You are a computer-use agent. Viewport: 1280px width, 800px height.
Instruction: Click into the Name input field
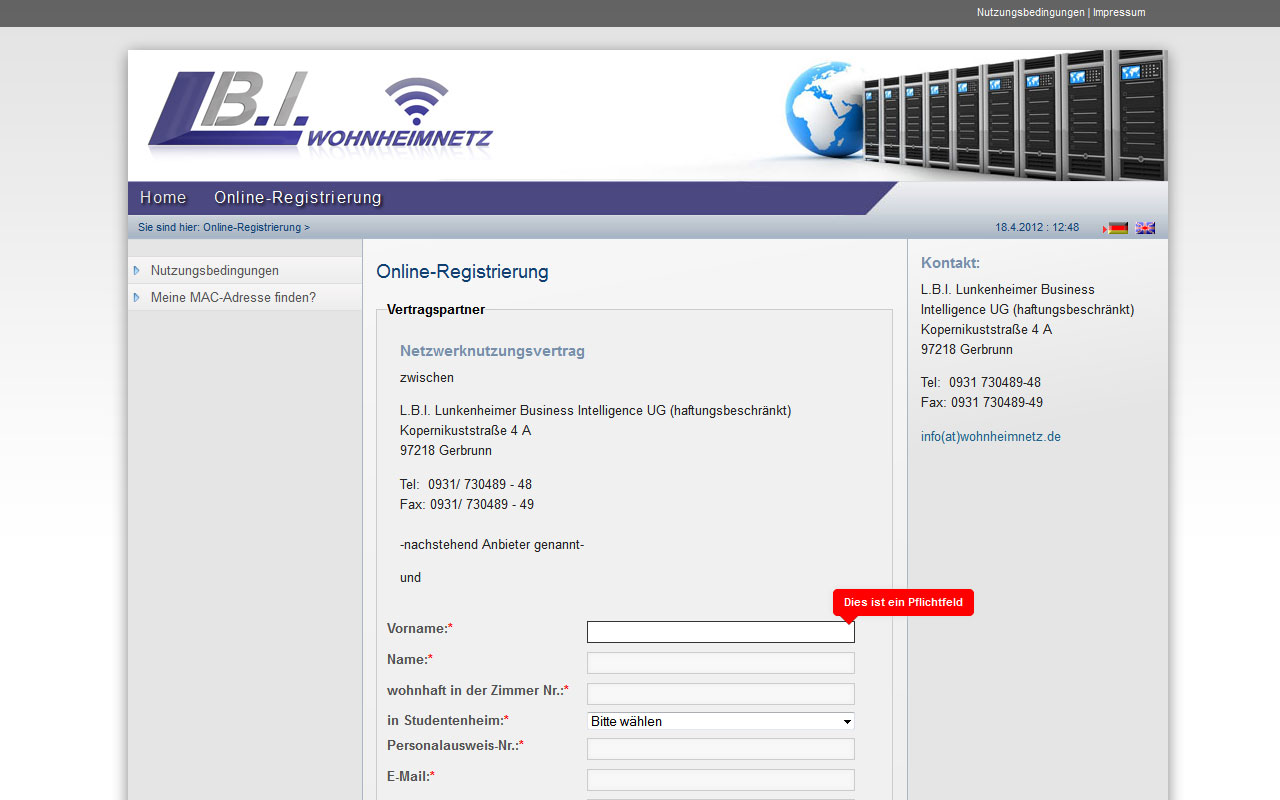[721, 663]
